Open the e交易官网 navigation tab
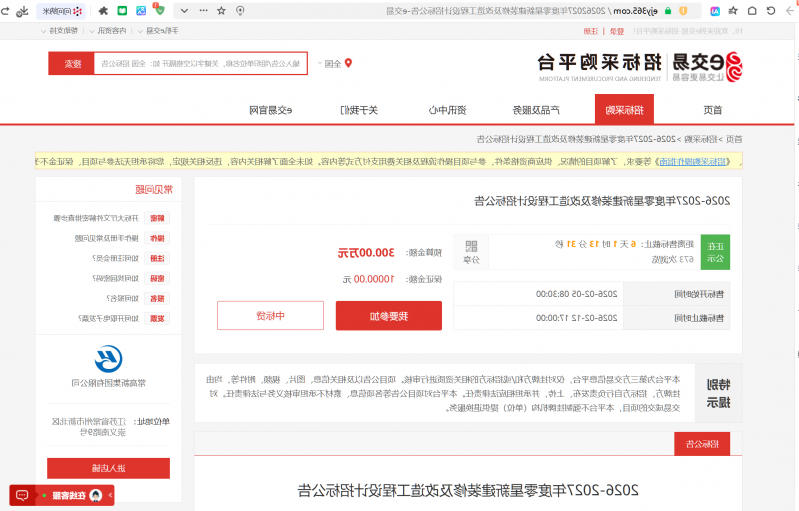This screenshot has height=511, width=799. (x=271, y=110)
